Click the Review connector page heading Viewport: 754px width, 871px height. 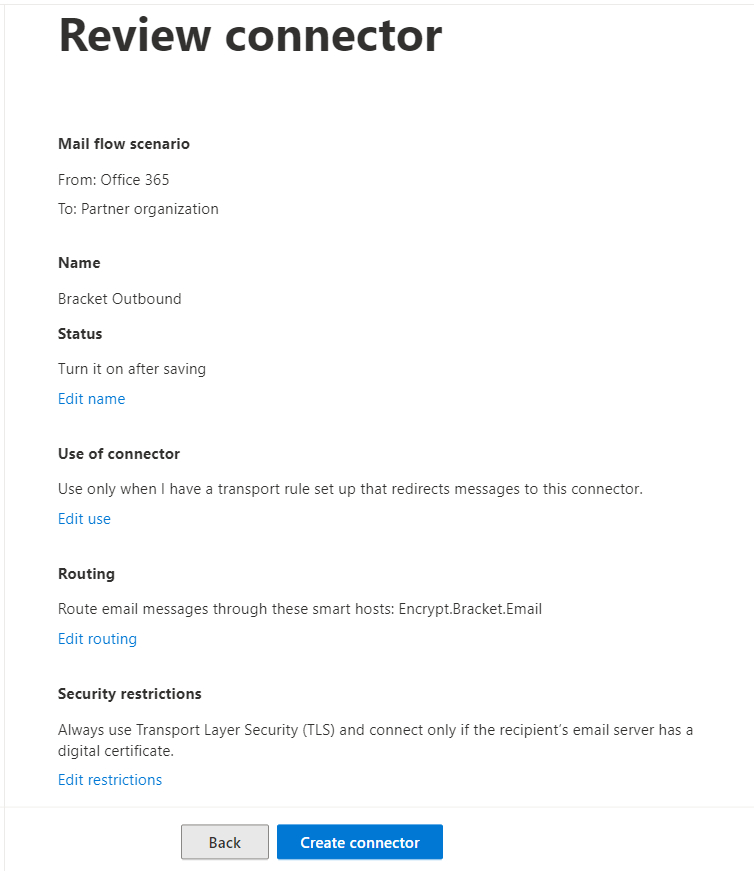250,36
